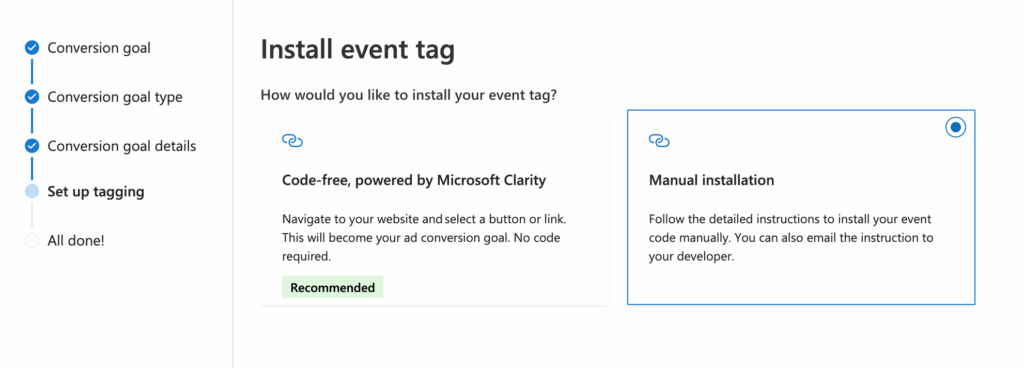Choose the Code-free Microsoft Clarity card
The height and width of the screenshot is (368, 1024).
435,207
